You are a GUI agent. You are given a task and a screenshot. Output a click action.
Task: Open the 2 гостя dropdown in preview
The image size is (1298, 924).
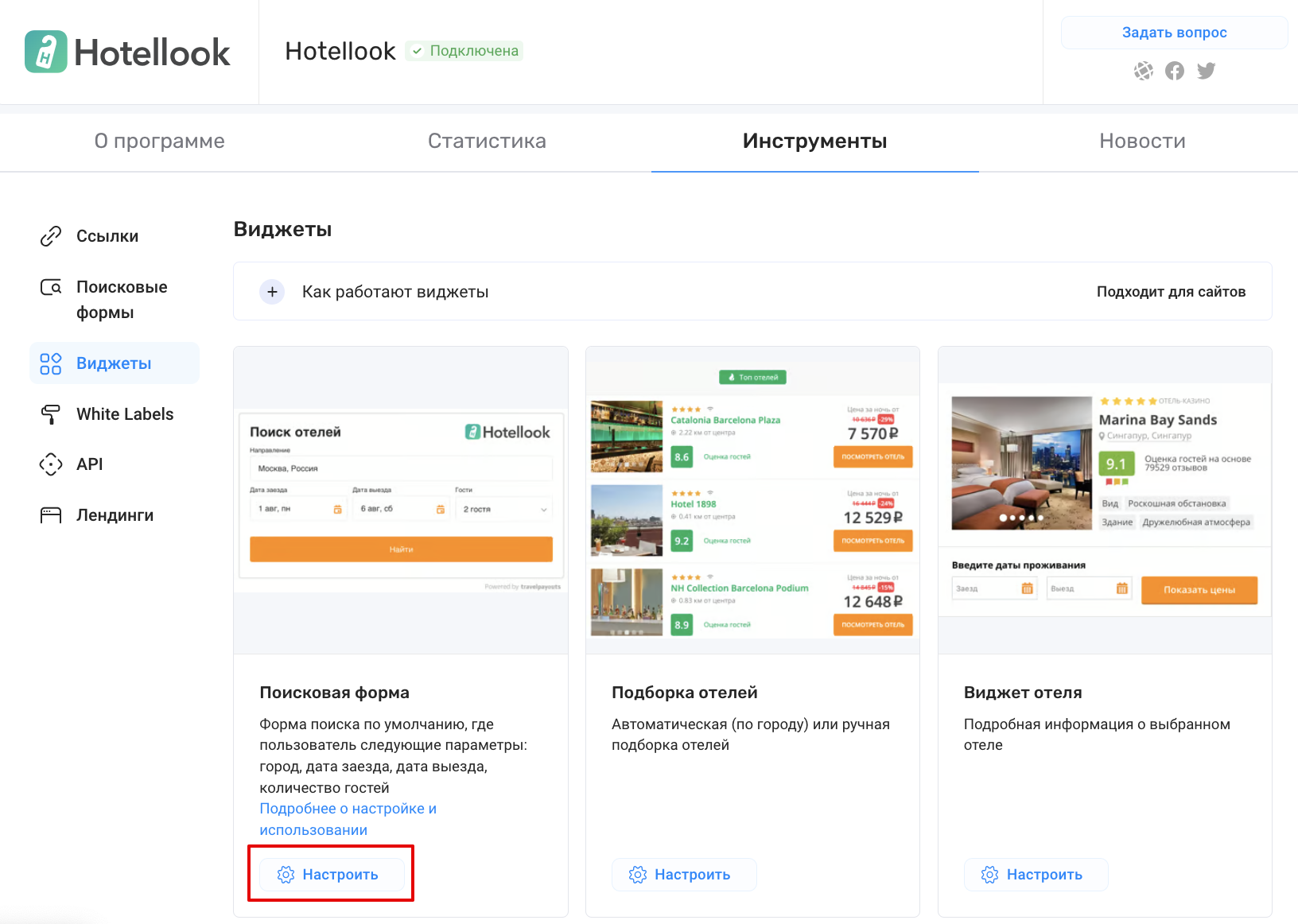coord(504,509)
